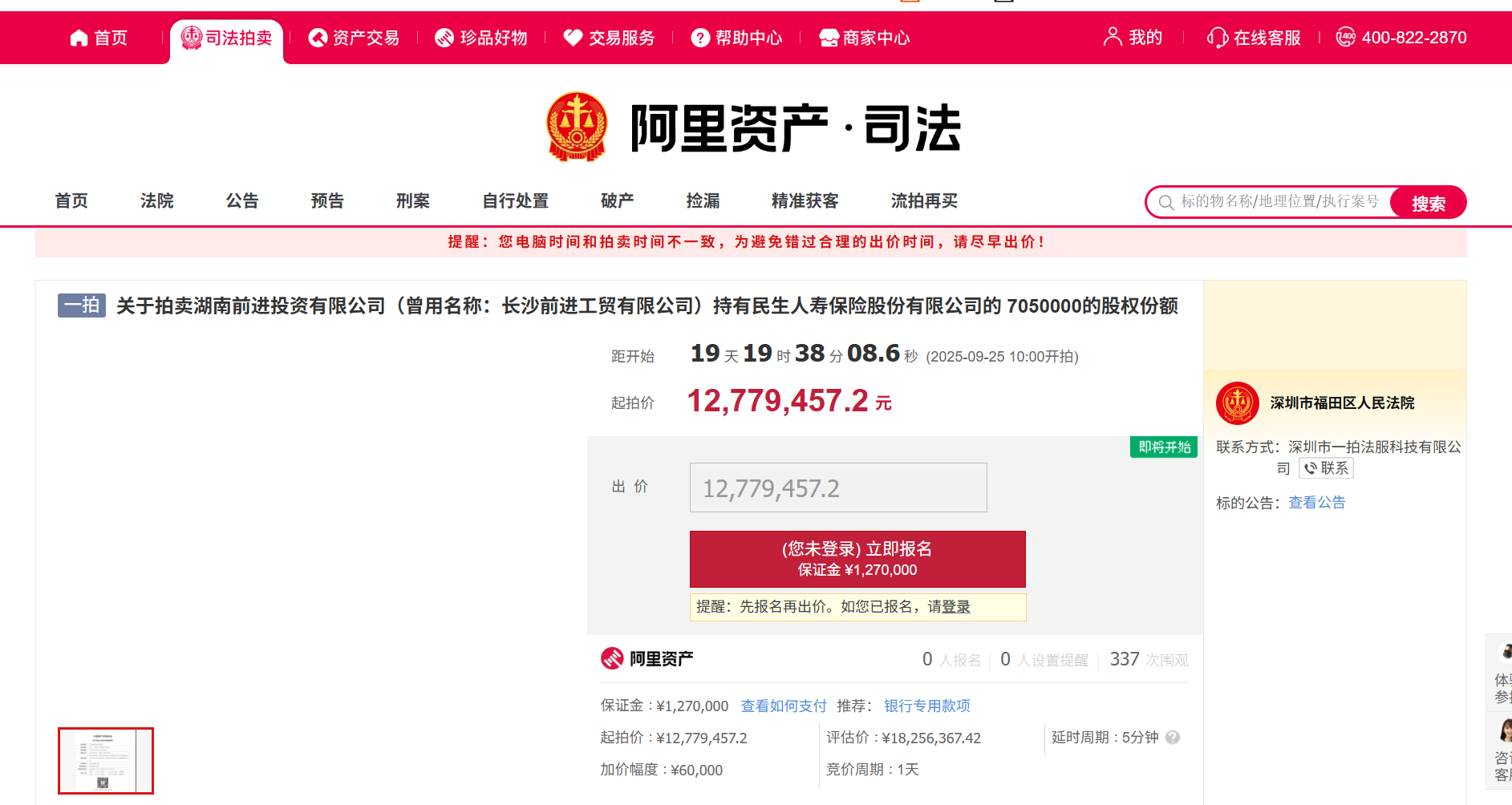This screenshot has width=1512, height=805.
Task: Click the 深圳市福田区人民法院 court emblem icon
Action: pos(1237,402)
